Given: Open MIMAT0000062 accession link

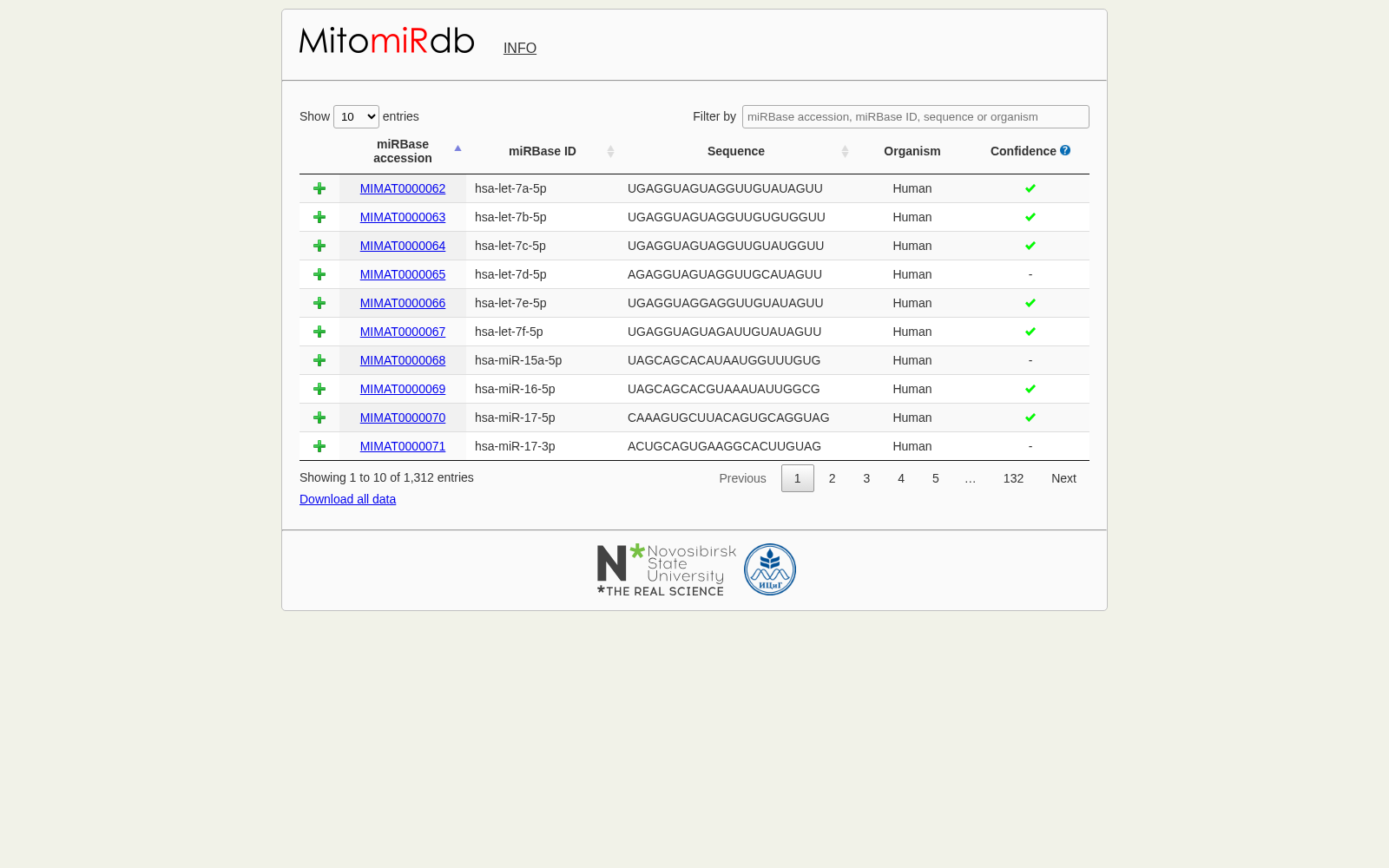Looking at the screenshot, I should (x=403, y=188).
